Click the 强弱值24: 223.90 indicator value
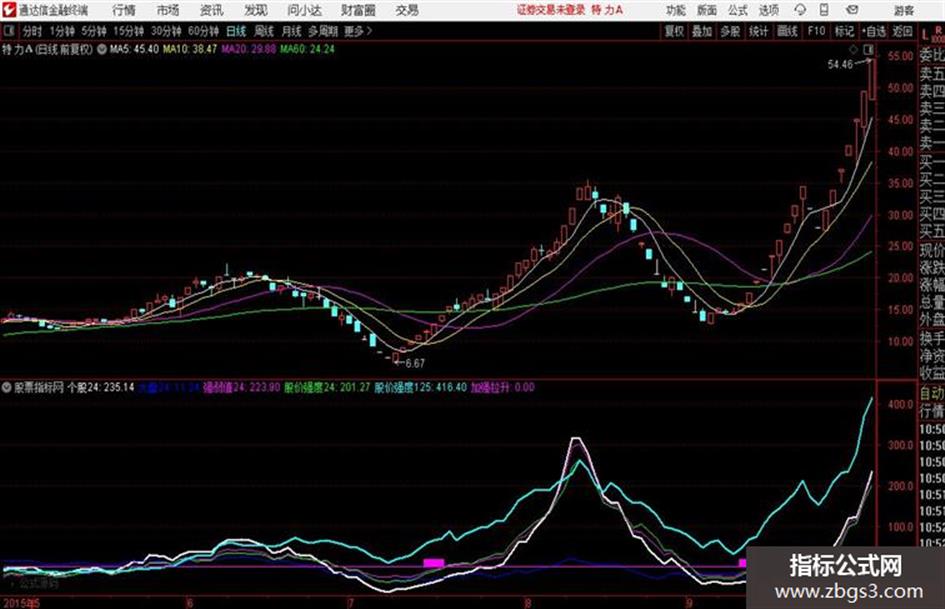This screenshot has width=945, height=609. tap(242, 387)
